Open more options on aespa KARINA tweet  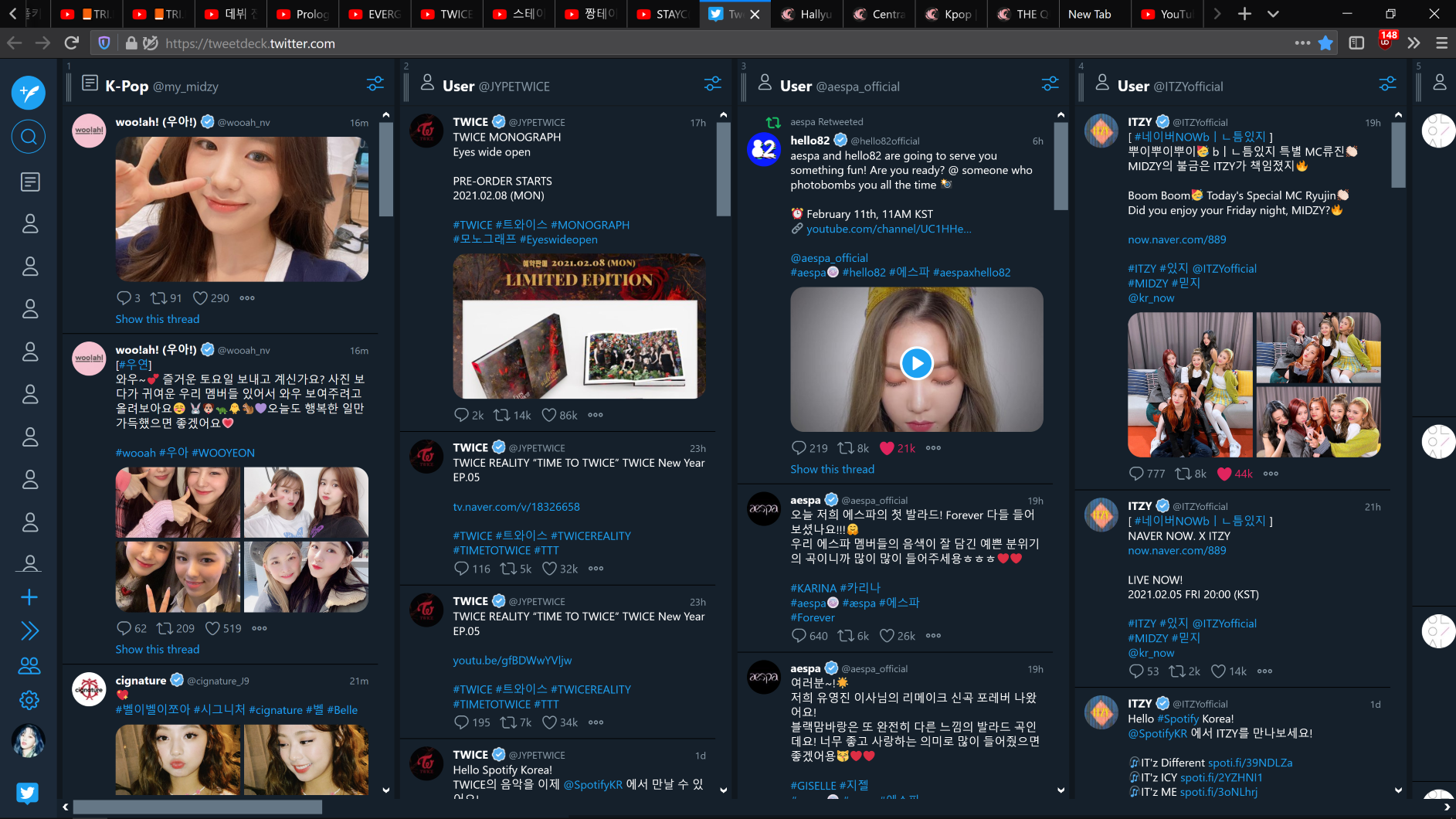coord(934,636)
